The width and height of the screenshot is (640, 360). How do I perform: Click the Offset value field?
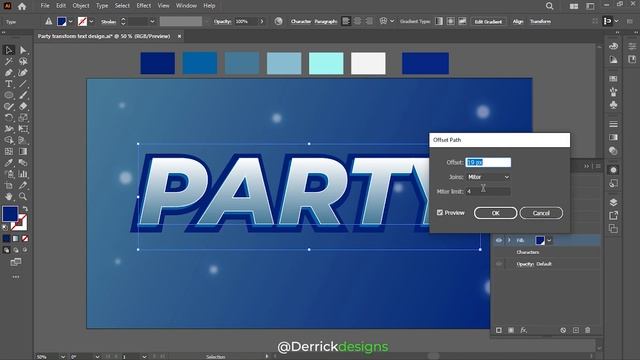point(488,162)
